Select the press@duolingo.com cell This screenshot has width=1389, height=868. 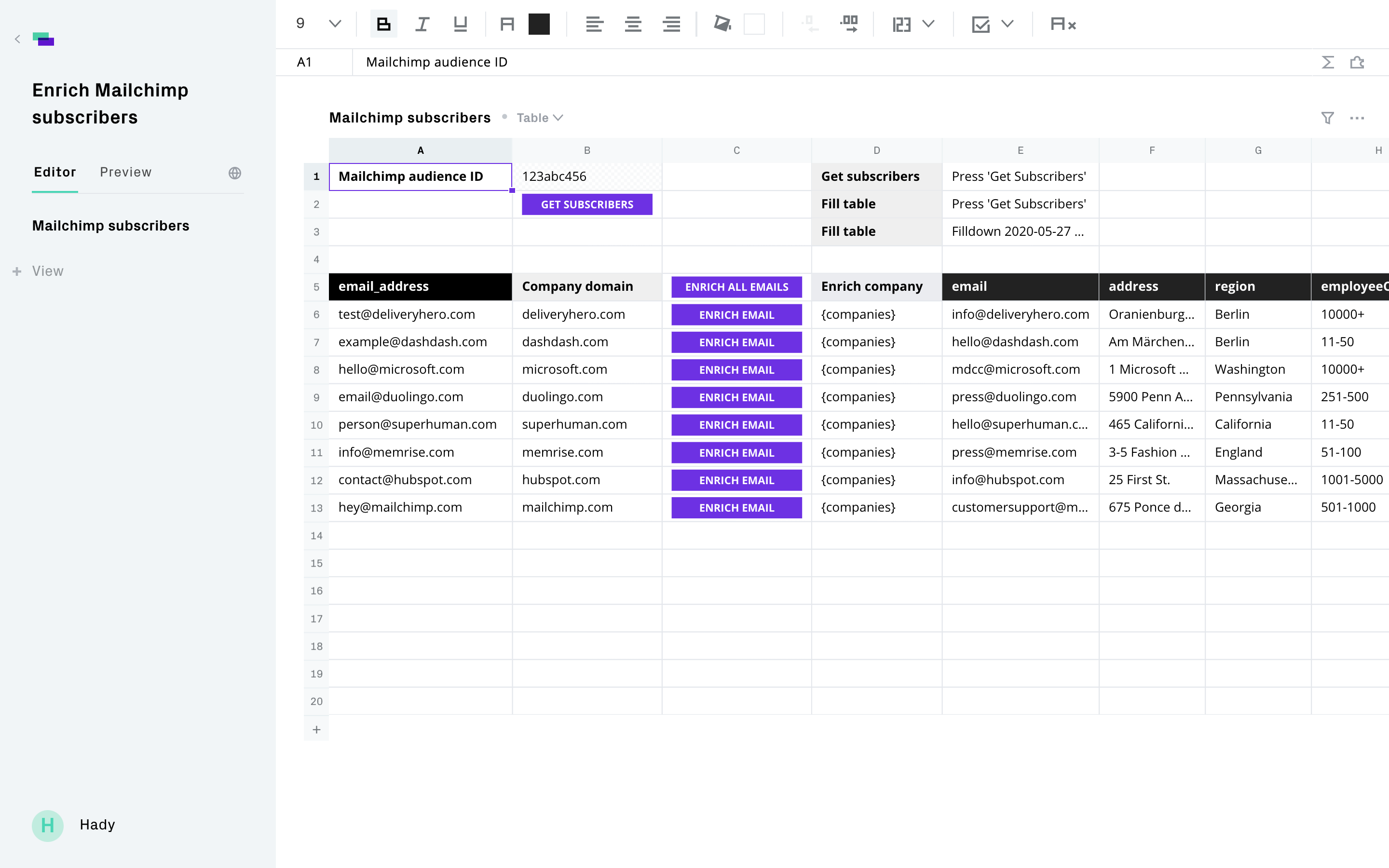(x=1020, y=397)
